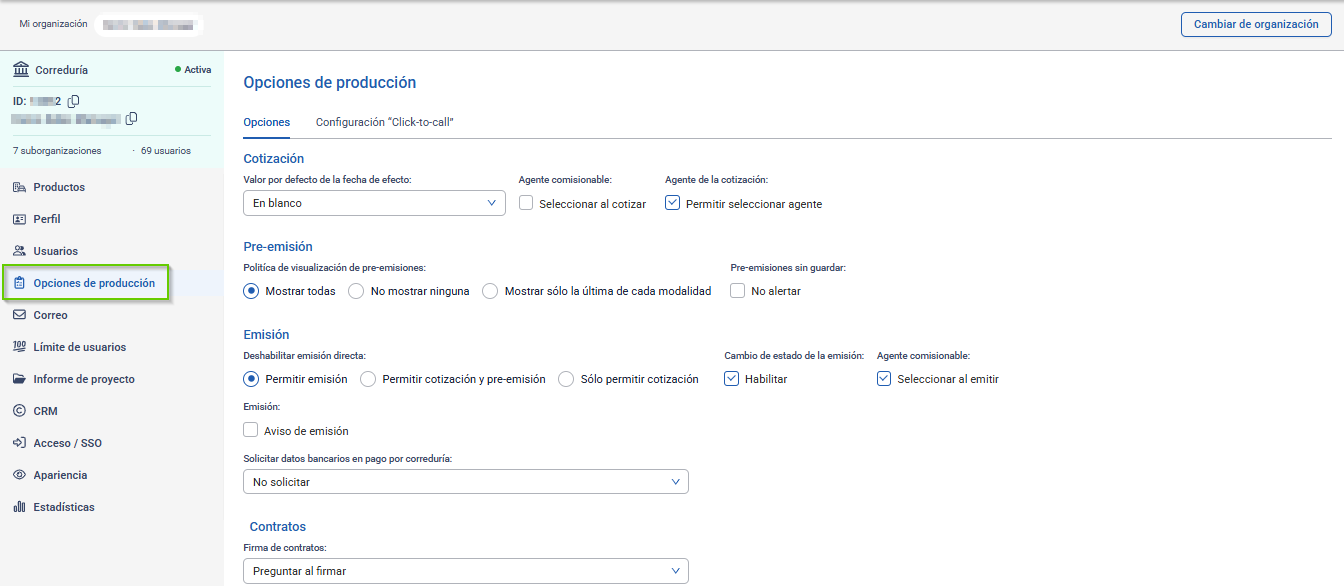Enable Seleccionar al cotizar checkbox
1344x586 pixels.
click(526, 203)
